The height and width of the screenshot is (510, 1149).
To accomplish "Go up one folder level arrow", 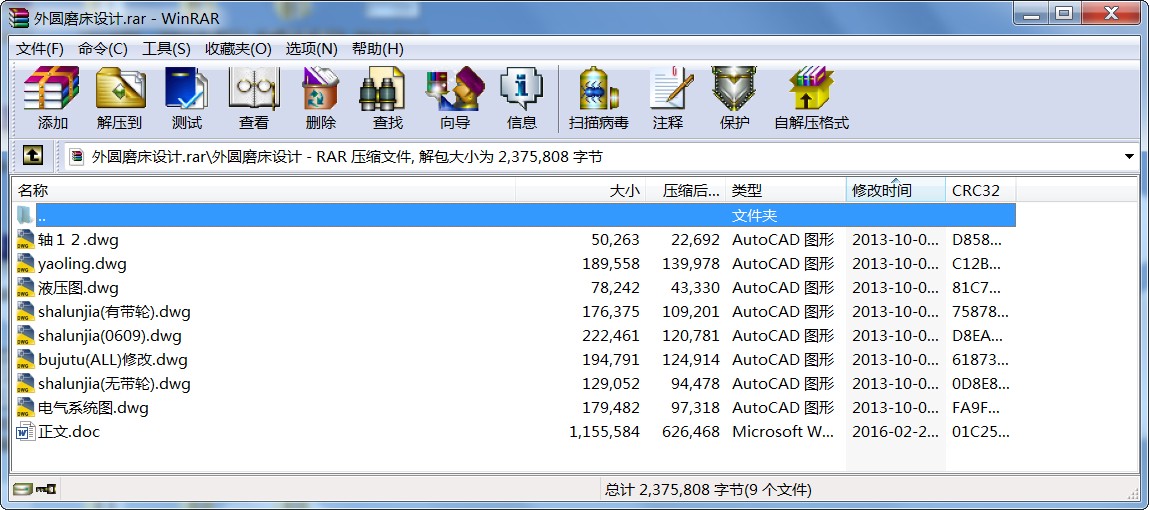I will (x=33, y=155).
